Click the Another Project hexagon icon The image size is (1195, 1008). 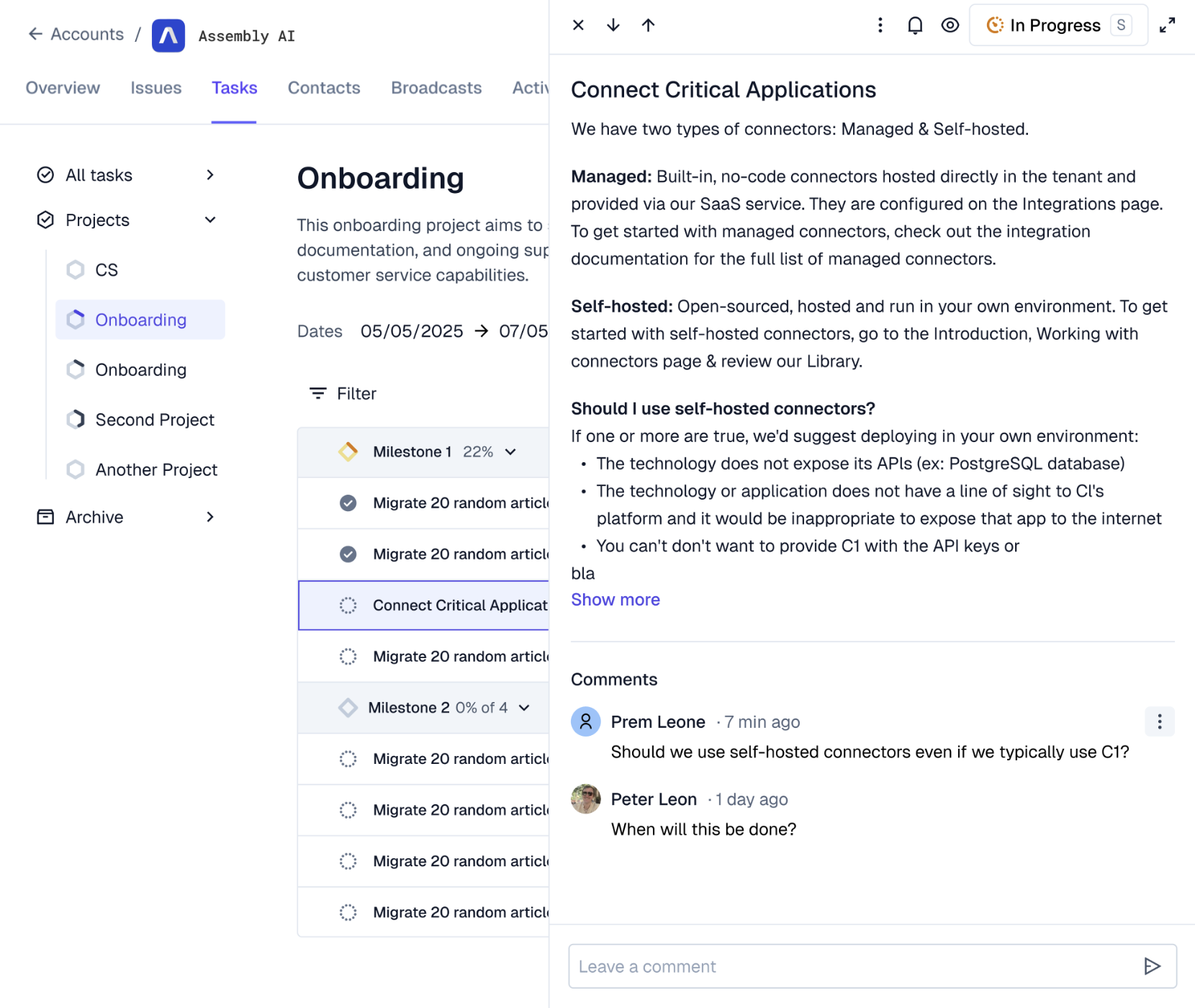pyautogui.click(x=76, y=469)
